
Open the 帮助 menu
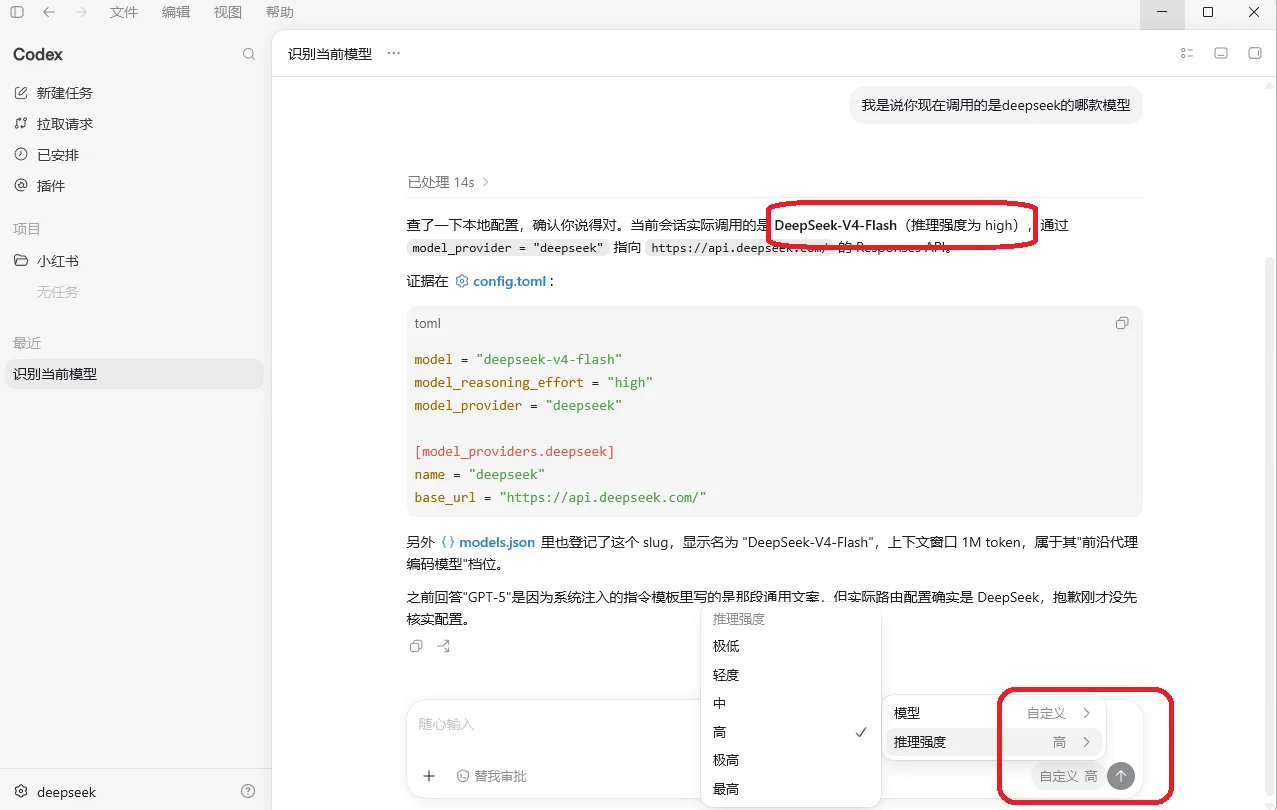click(x=280, y=12)
